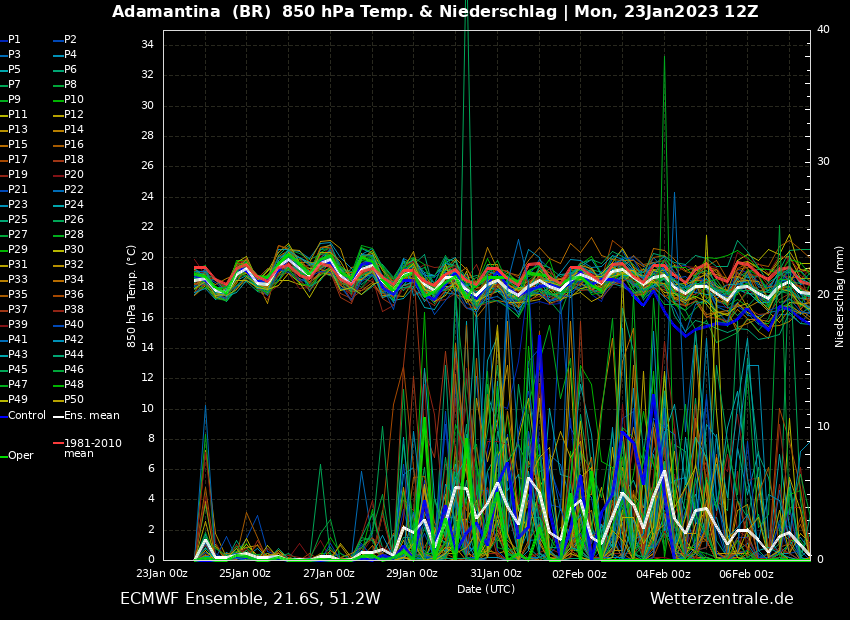Screen dimensions: 850x620
Task: Click the P22 legend label
Action: click(74, 190)
